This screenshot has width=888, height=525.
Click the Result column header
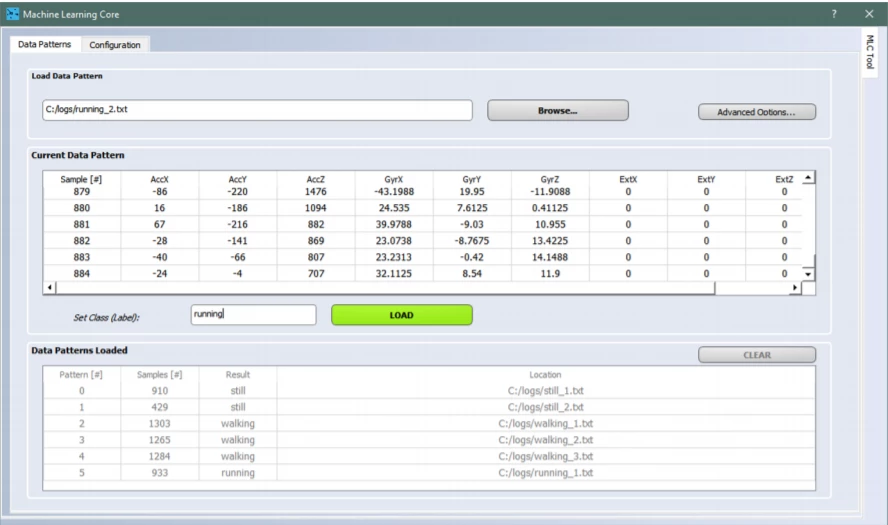(x=238, y=375)
